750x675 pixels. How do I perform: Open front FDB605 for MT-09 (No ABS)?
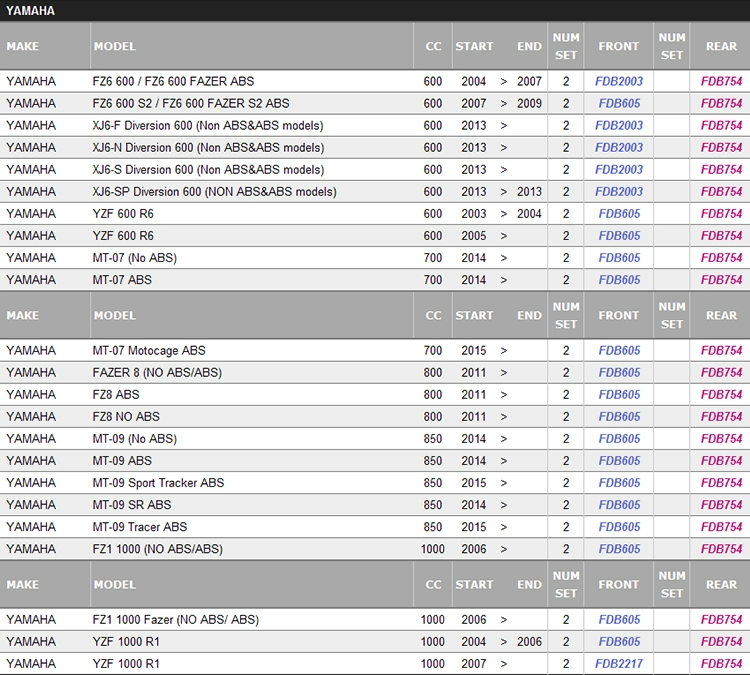point(619,438)
